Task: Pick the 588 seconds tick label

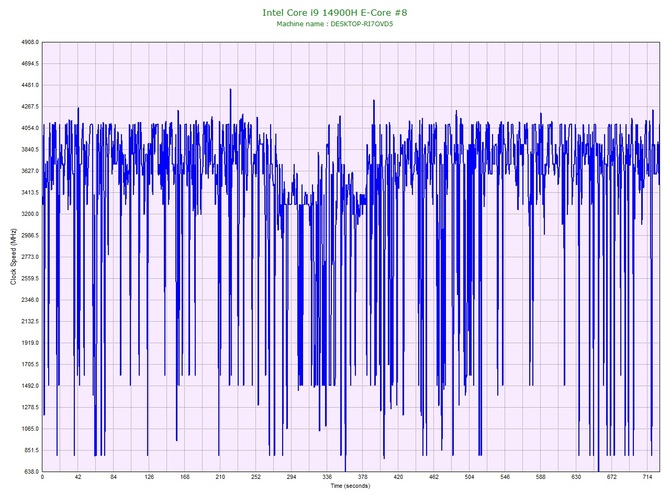Action: 541,477
